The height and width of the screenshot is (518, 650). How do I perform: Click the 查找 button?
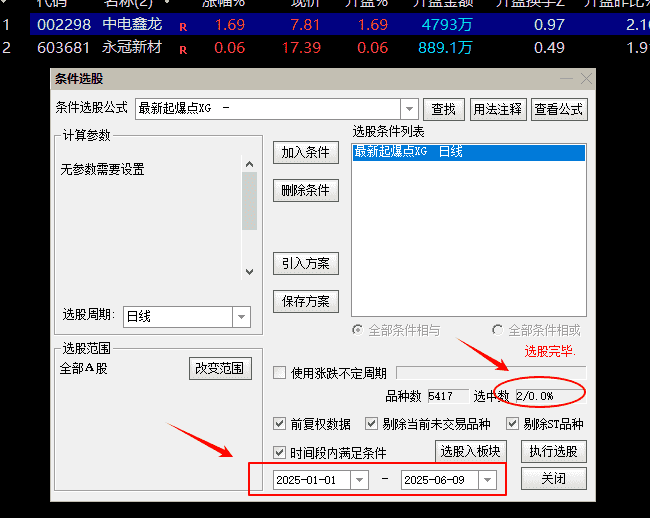pyautogui.click(x=444, y=109)
